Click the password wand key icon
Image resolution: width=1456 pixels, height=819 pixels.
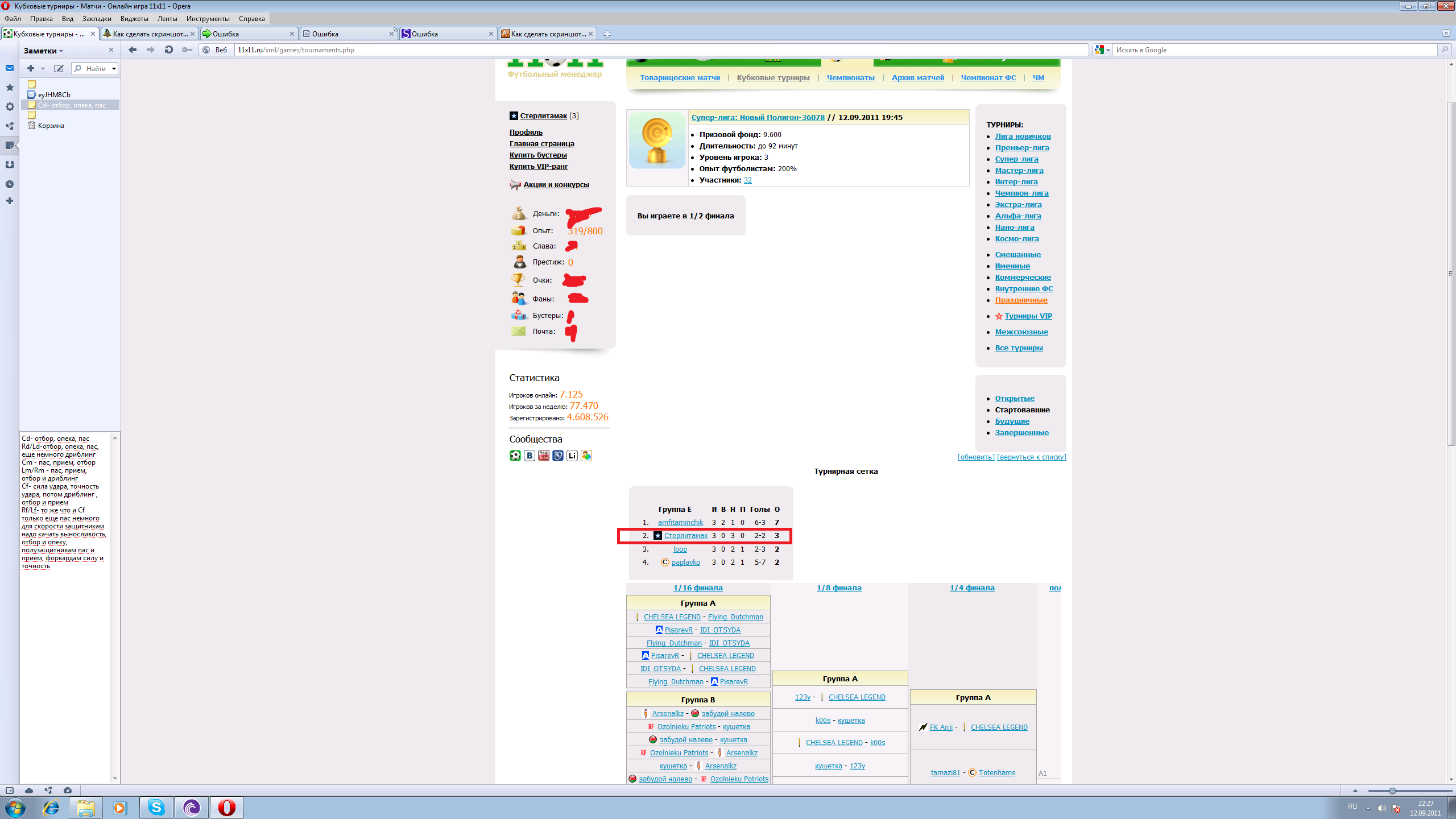pos(187,50)
